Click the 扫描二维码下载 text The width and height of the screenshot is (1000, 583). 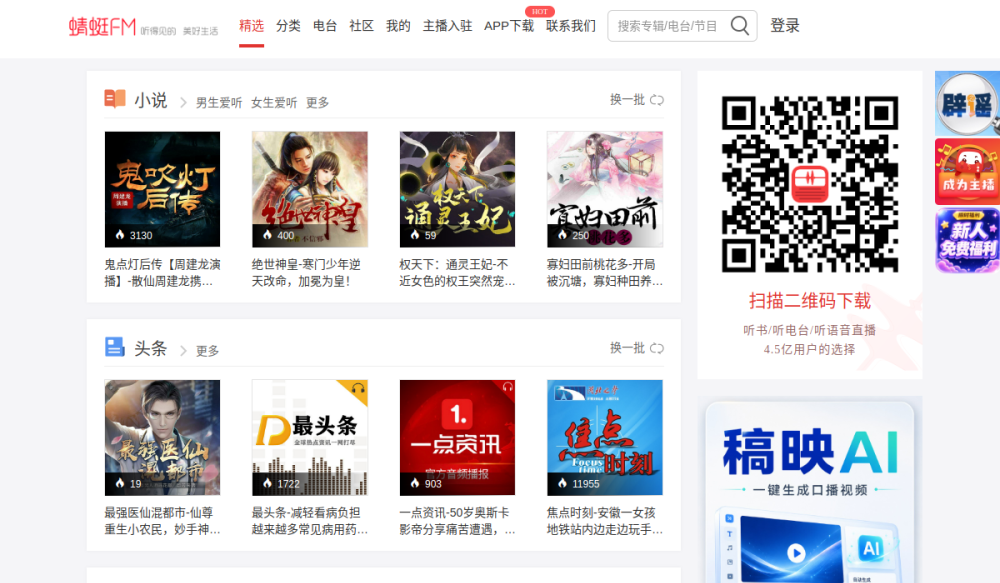(x=810, y=300)
